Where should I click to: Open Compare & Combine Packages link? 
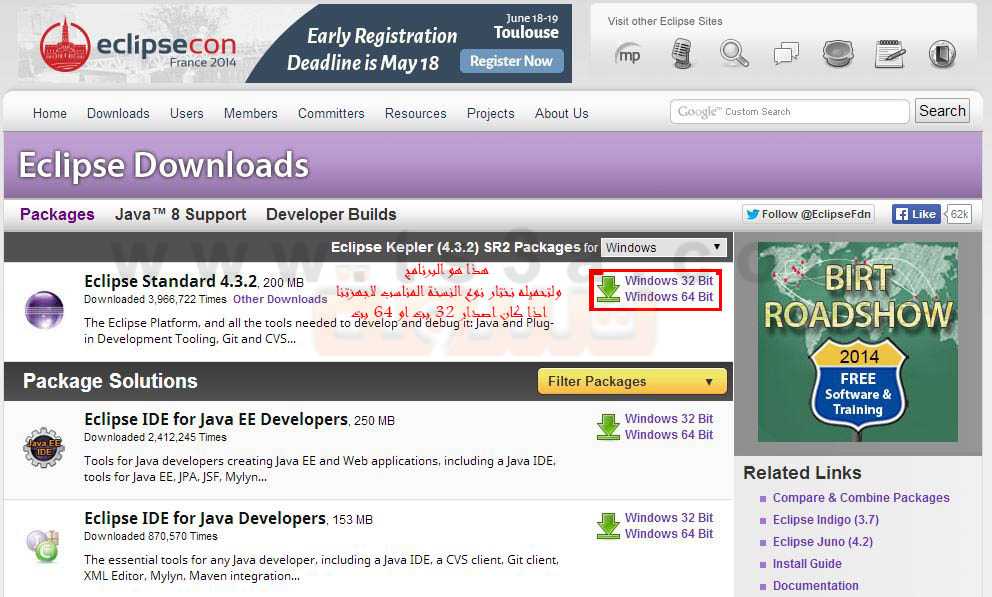click(861, 498)
